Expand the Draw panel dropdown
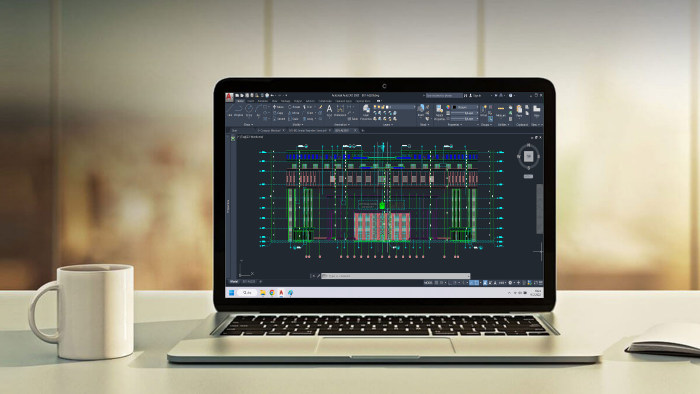 click(x=248, y=124)
